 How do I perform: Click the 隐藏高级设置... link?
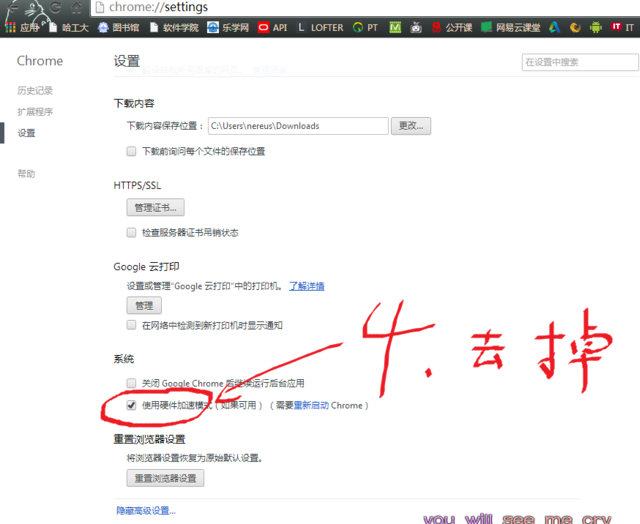[146, 511]
